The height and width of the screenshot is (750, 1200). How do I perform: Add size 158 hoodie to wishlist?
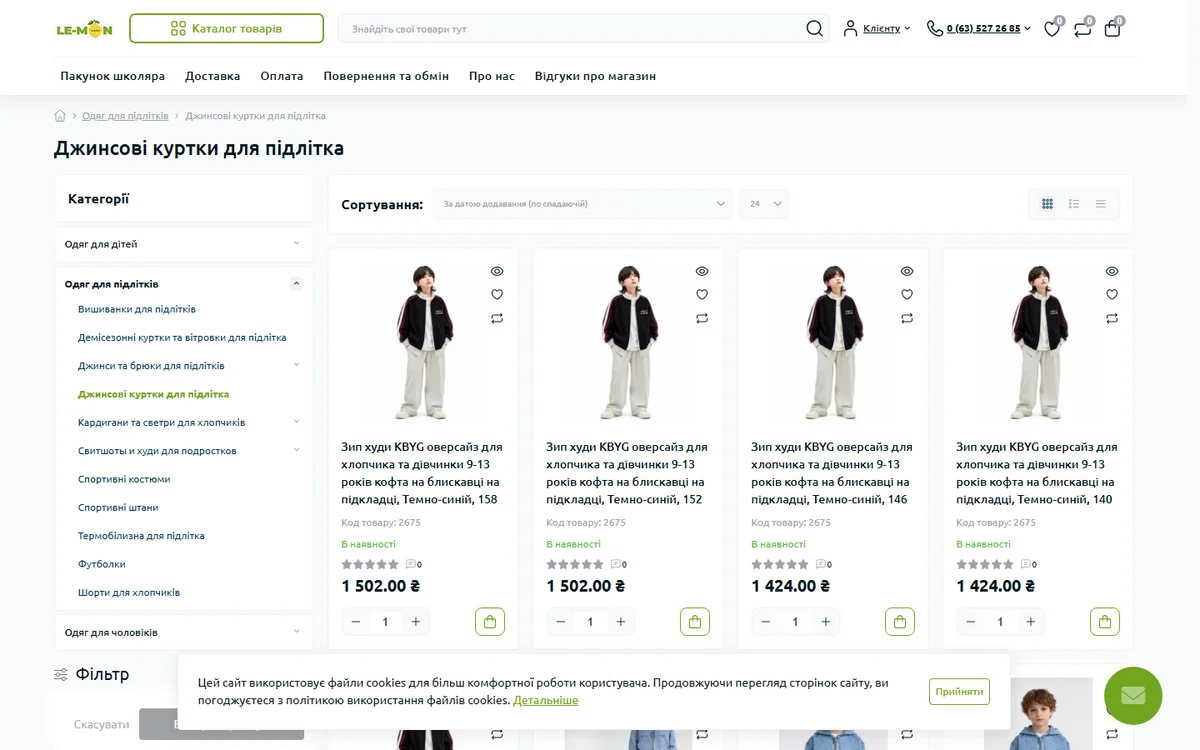[497, 294]
